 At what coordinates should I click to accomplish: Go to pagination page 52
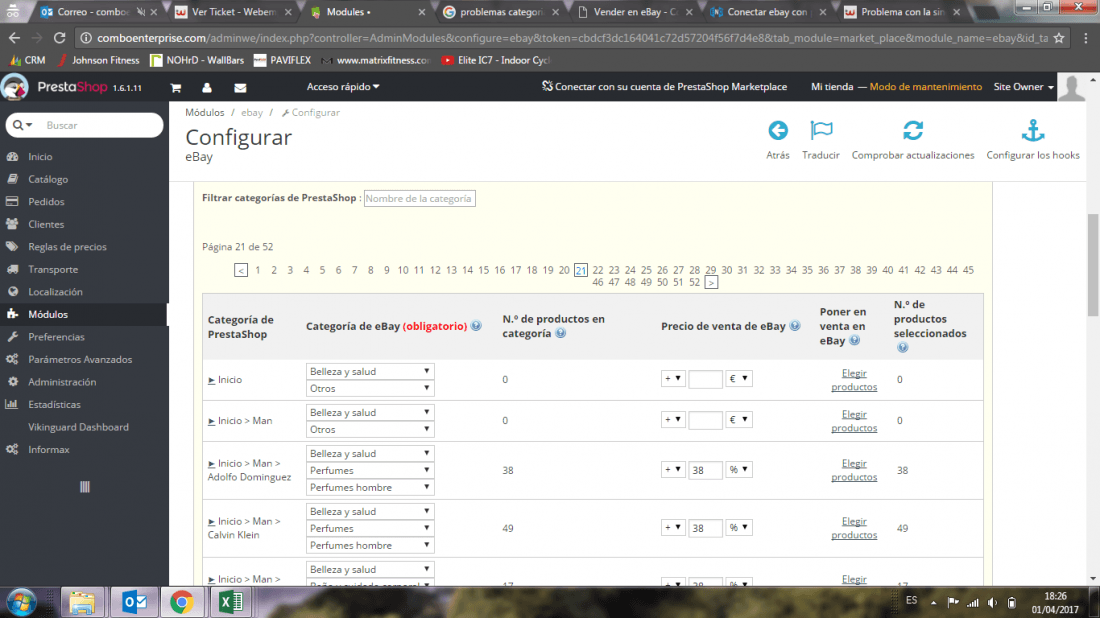coord(695,283)
